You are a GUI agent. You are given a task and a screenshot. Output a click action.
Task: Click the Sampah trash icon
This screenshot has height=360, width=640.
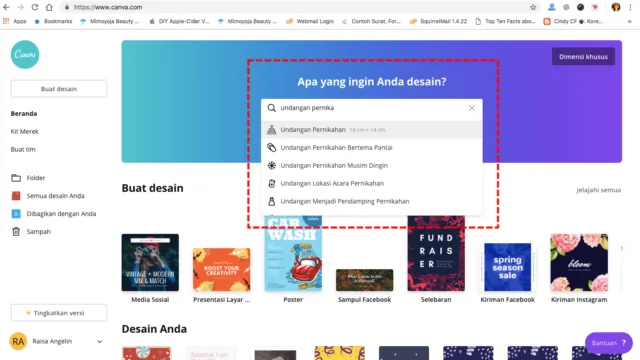pos(16,231)
